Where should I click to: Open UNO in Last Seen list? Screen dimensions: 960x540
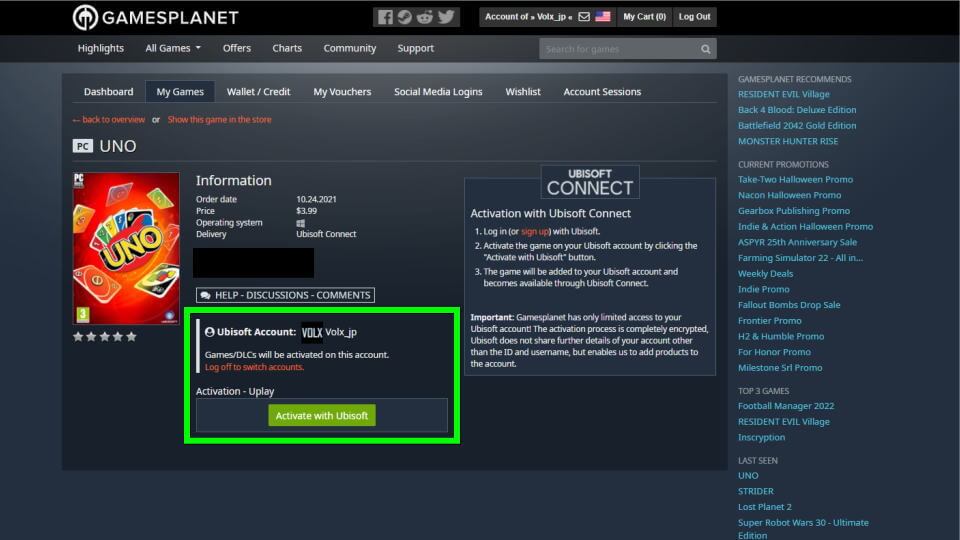click(x=748, y=476)
